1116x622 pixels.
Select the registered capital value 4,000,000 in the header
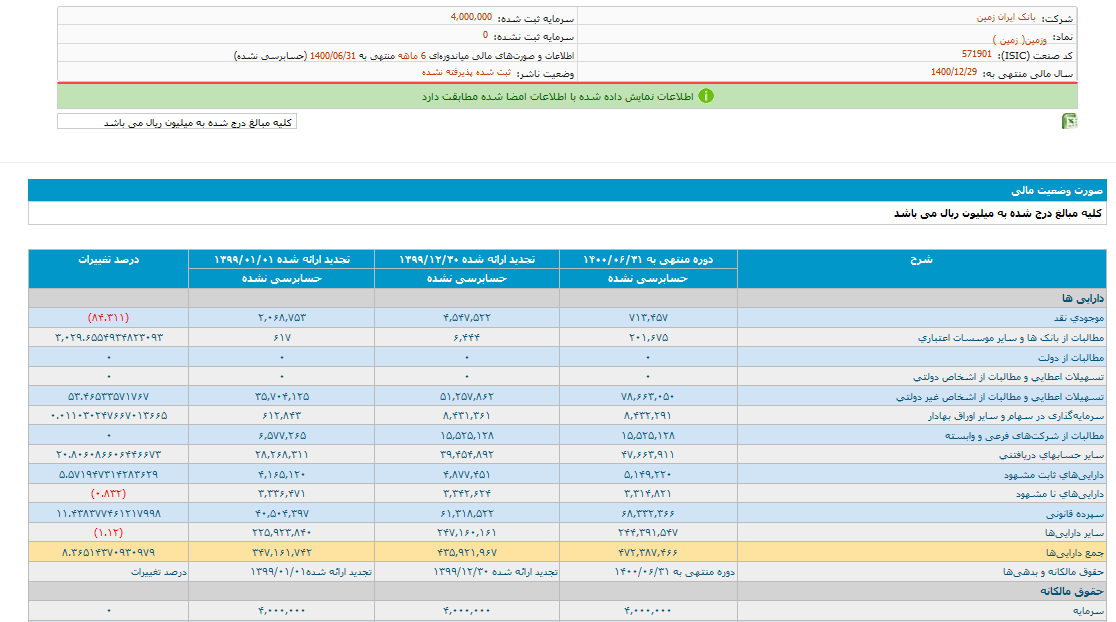click(x=471, y=16)
